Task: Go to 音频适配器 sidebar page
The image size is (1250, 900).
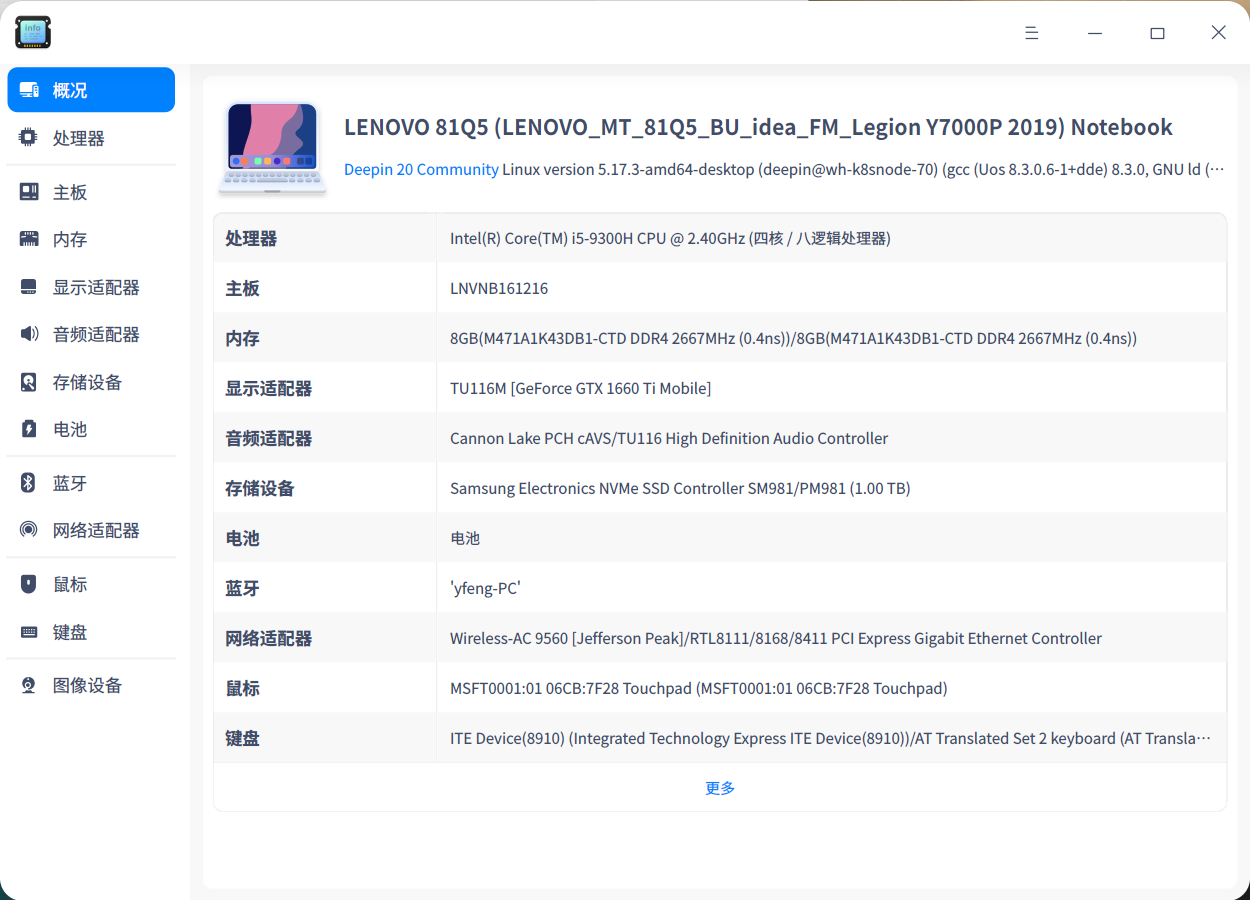Action: tap(91, 334)
